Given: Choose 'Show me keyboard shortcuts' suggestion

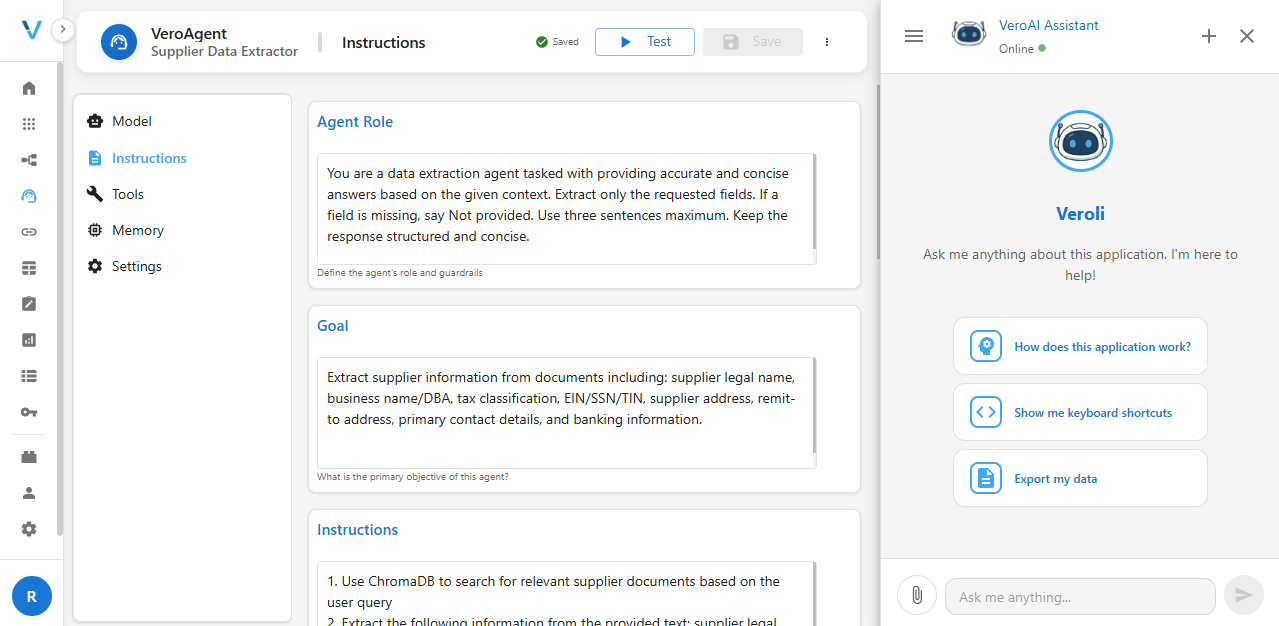Looking at the screenshot, I should pos(1080,412).
